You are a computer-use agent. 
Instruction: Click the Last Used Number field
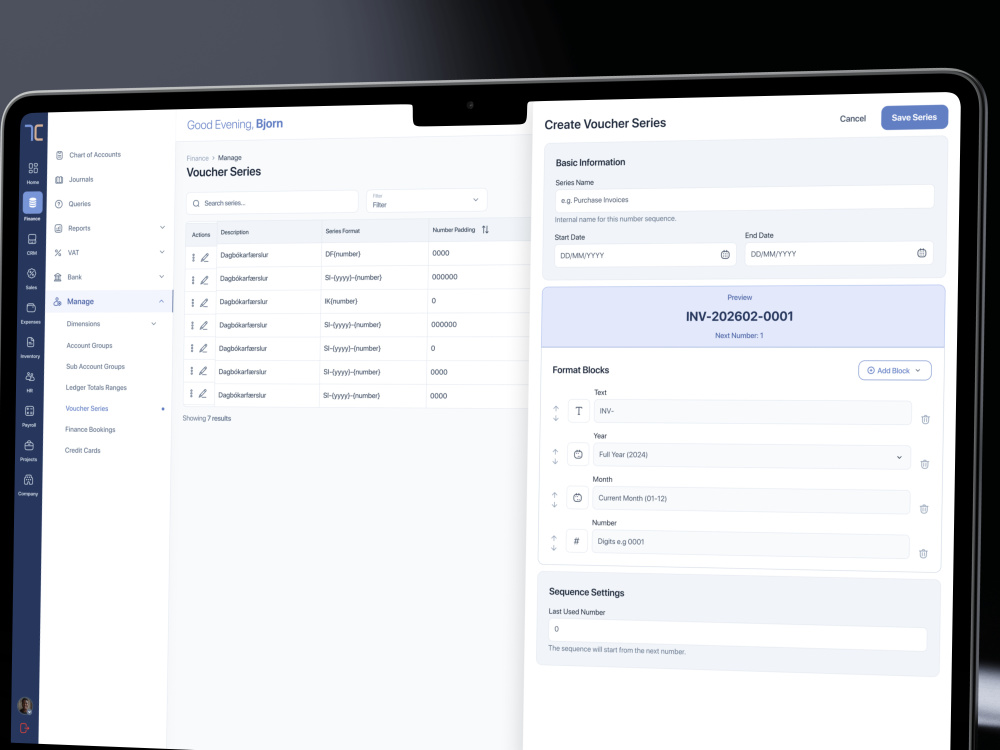[737, 633]
